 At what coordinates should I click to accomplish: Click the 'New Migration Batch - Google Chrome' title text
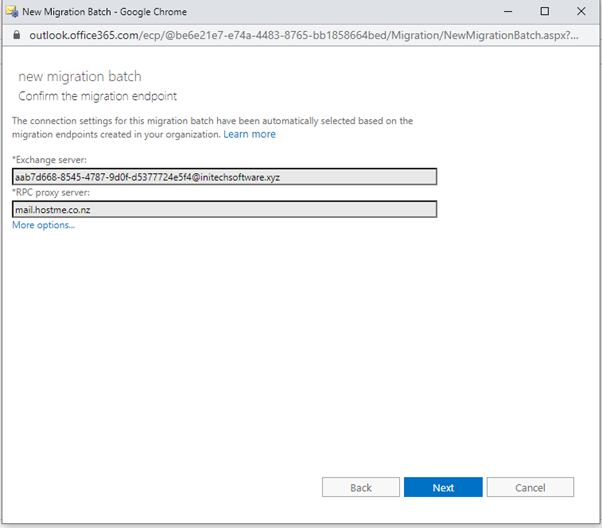[104, 12]
